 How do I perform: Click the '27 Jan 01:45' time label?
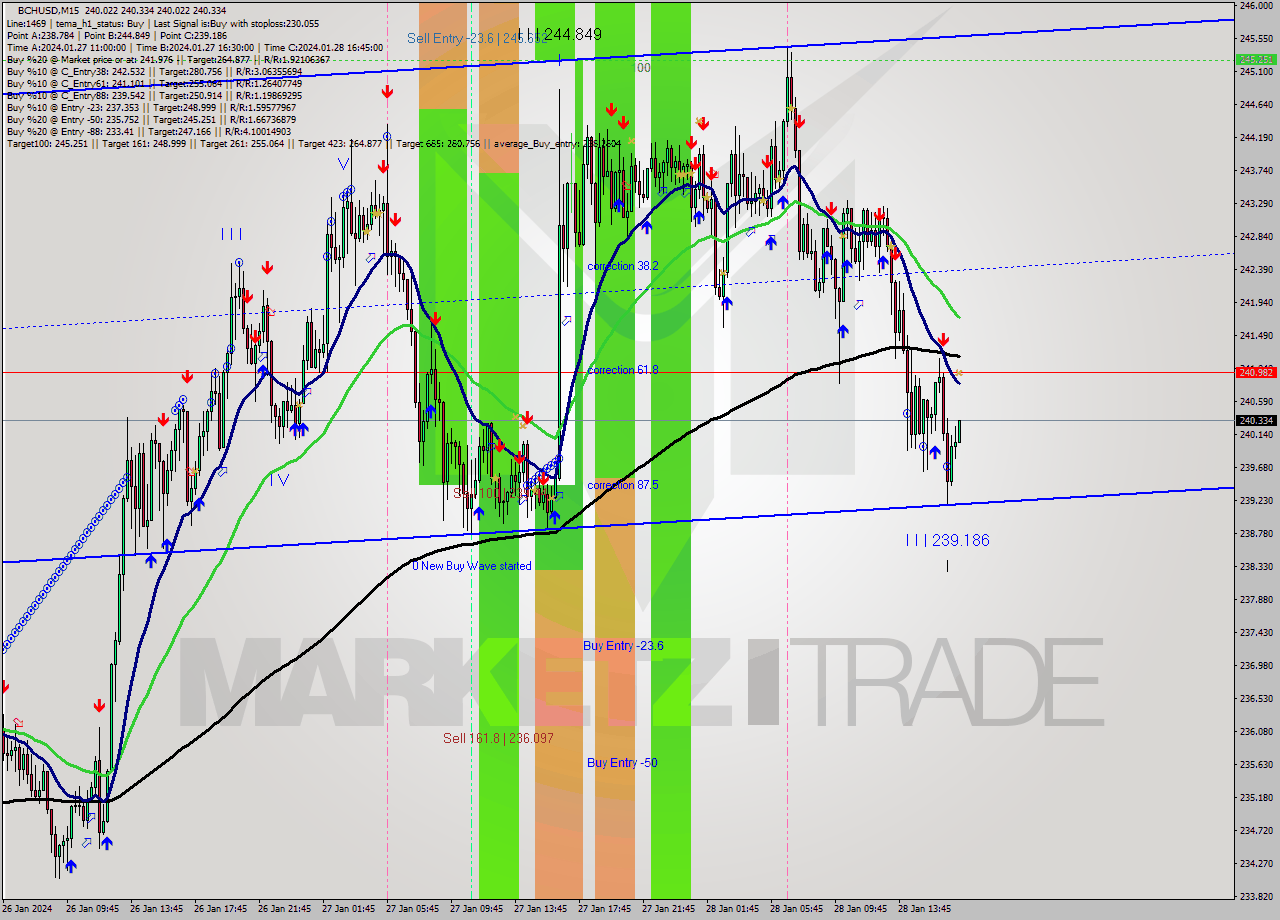coord(349,909)
